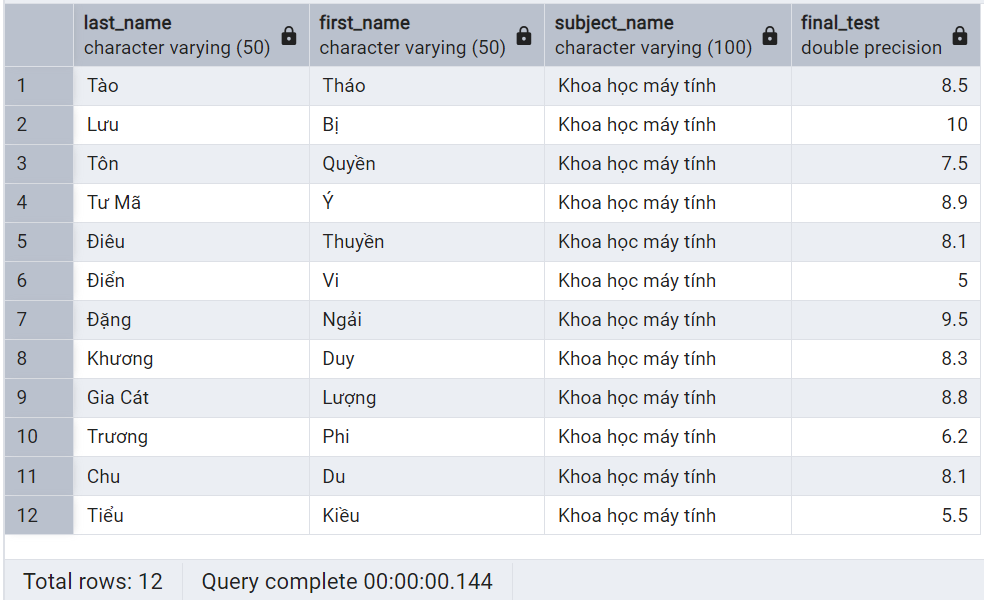Click the select-all corner cell
Screen dimensions: 984x600
(38, 35)
